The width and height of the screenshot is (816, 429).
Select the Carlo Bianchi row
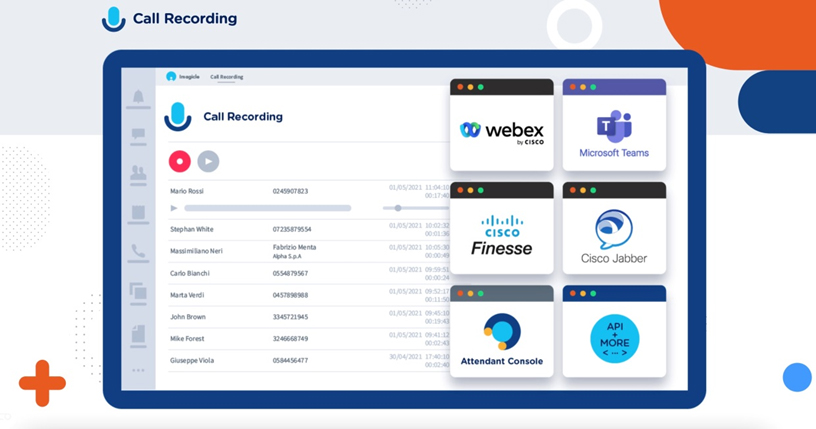tap(309, 273)
